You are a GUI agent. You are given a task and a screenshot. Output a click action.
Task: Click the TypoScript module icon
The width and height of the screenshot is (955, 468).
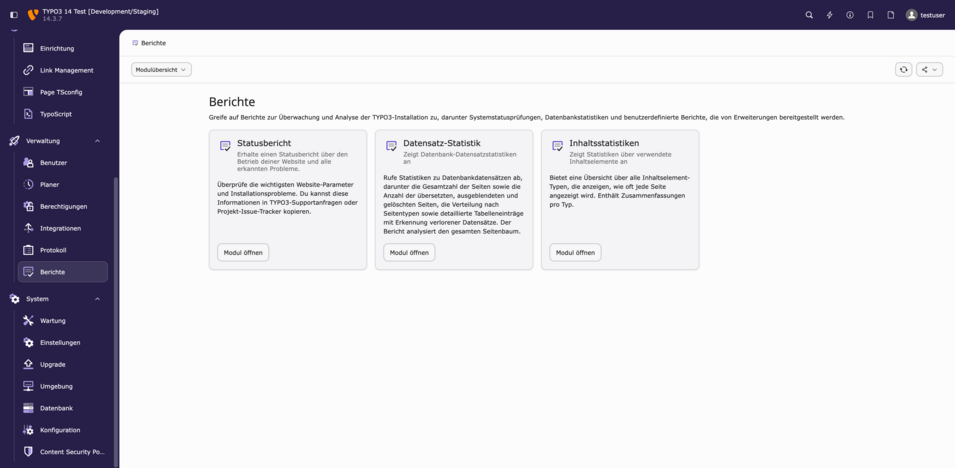28,114
